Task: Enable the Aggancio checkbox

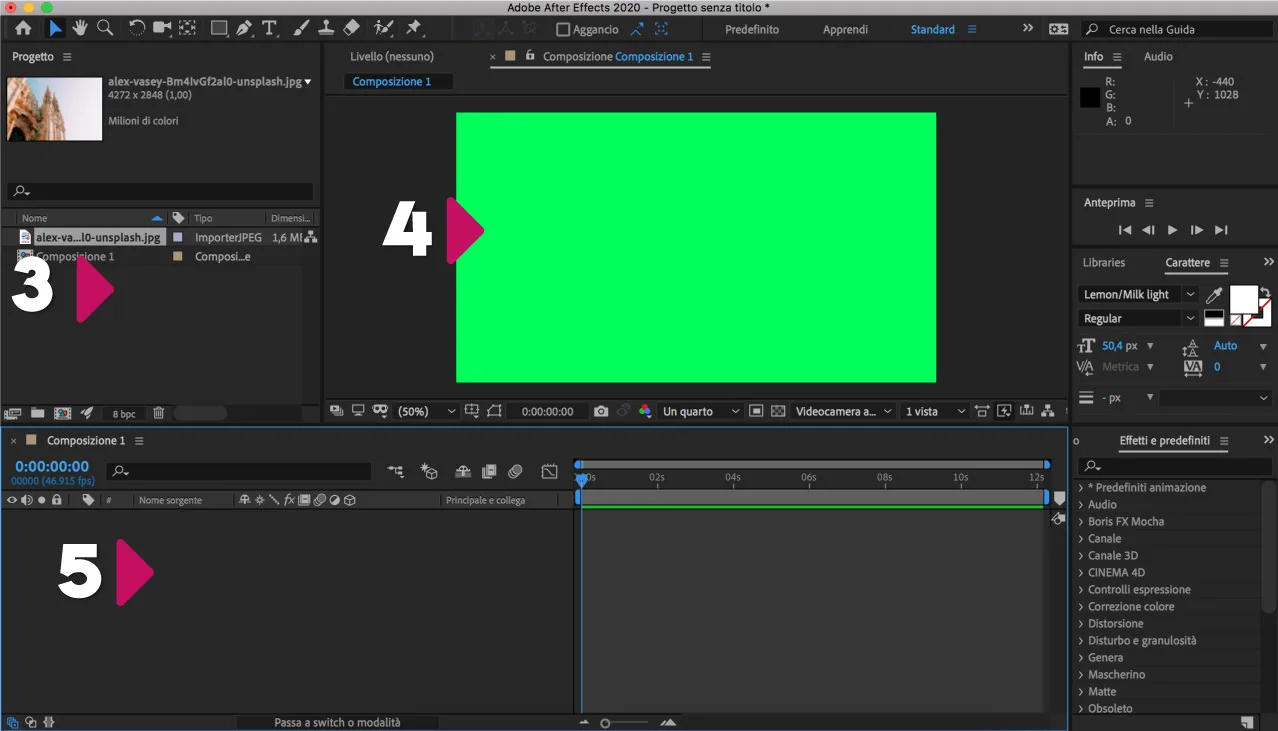Action: (x=563, y=30)
